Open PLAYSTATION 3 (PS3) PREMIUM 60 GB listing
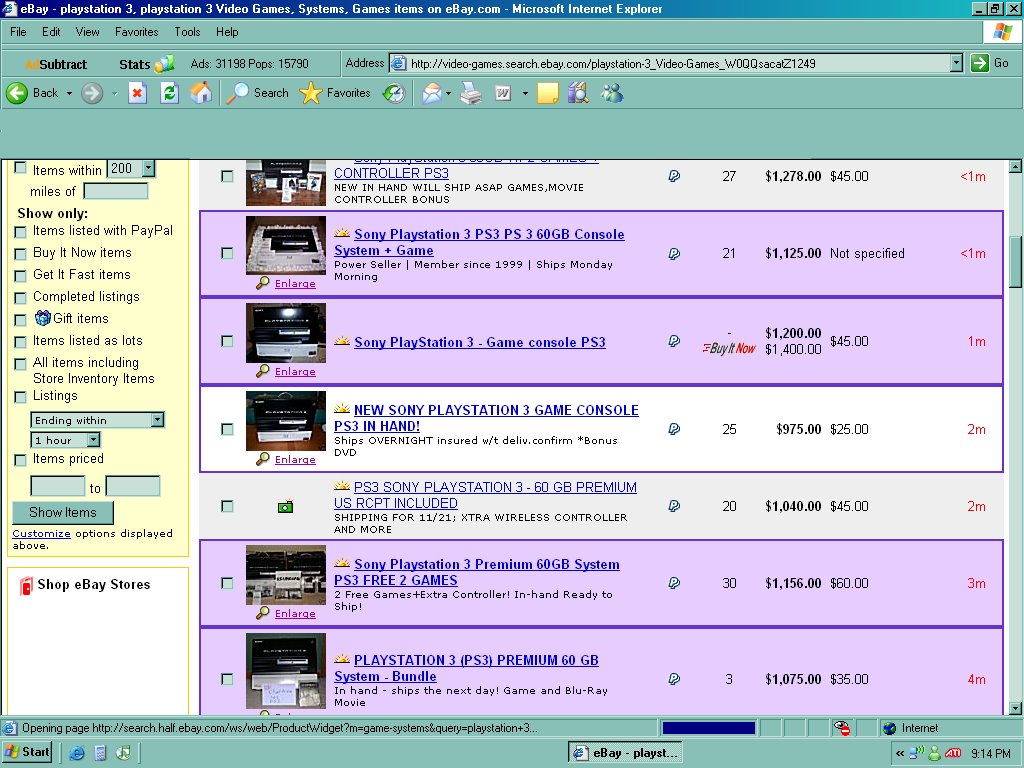 coord(466,668)
